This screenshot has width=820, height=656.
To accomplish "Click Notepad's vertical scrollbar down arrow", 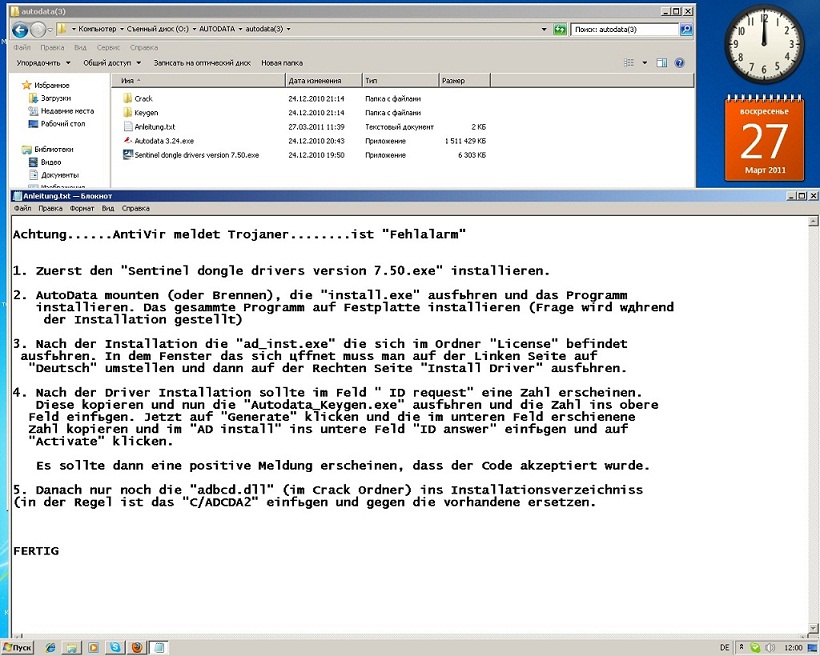I will click(x=813, y=627).
